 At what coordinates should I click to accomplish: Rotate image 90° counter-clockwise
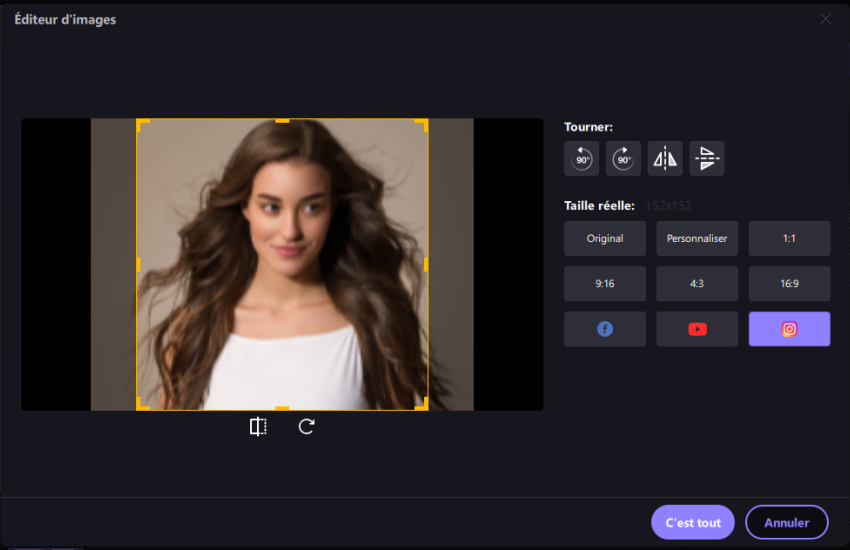tap(581, 158)
